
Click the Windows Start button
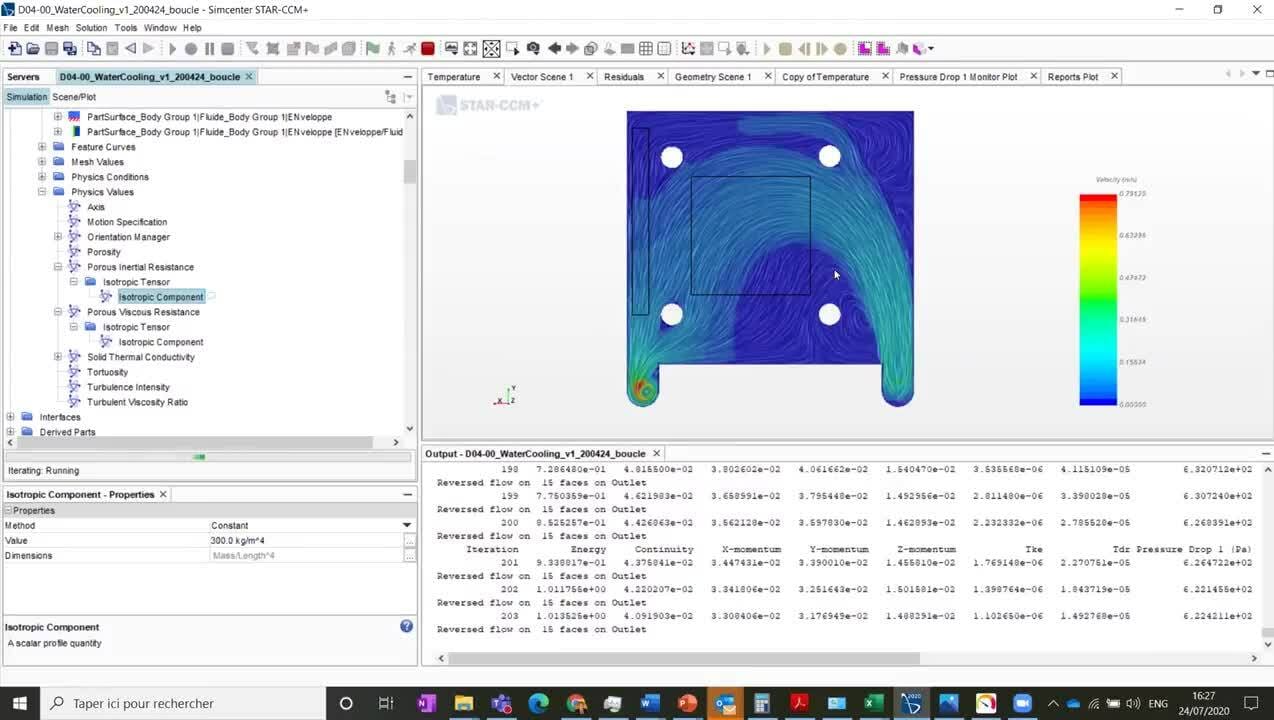pyautogui.click(x=19, y=703)
